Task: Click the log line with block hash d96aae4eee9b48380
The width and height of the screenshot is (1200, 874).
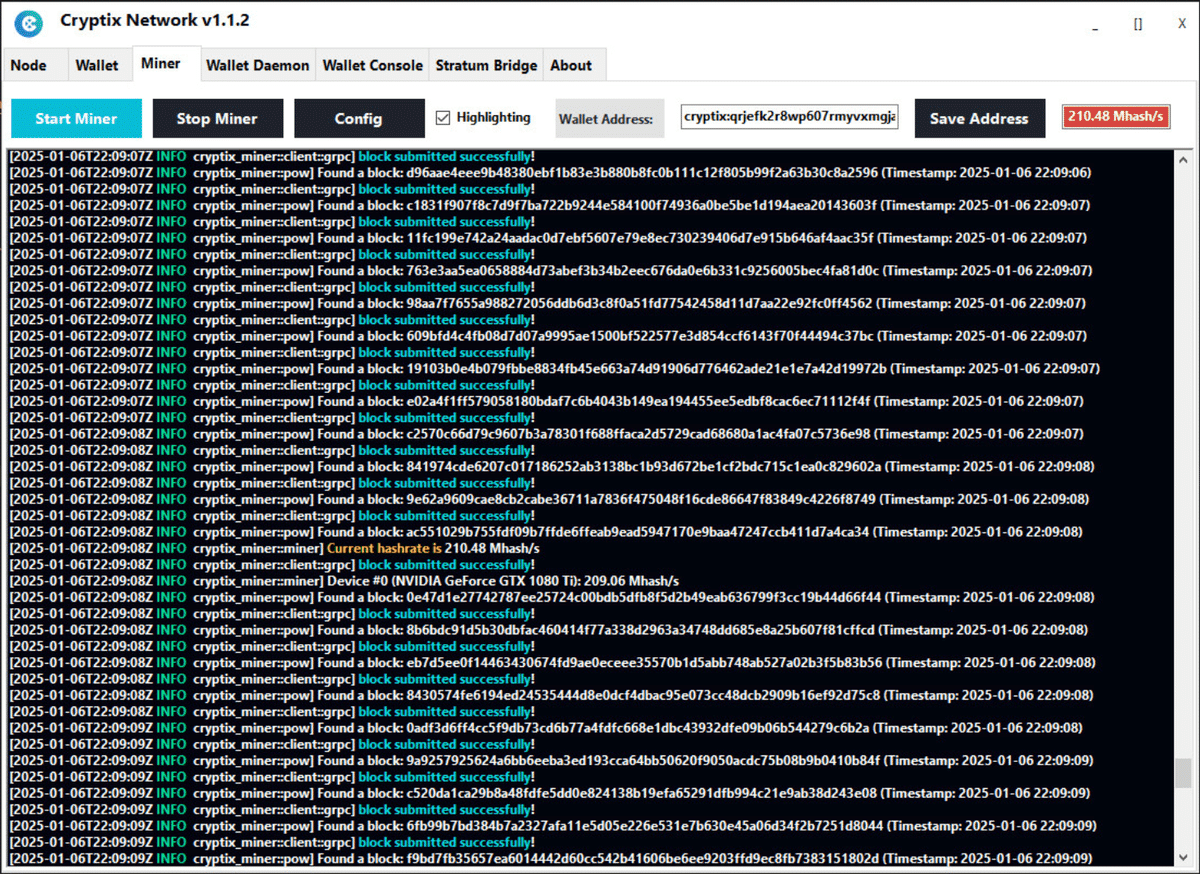Action: (x=550, y=173)
